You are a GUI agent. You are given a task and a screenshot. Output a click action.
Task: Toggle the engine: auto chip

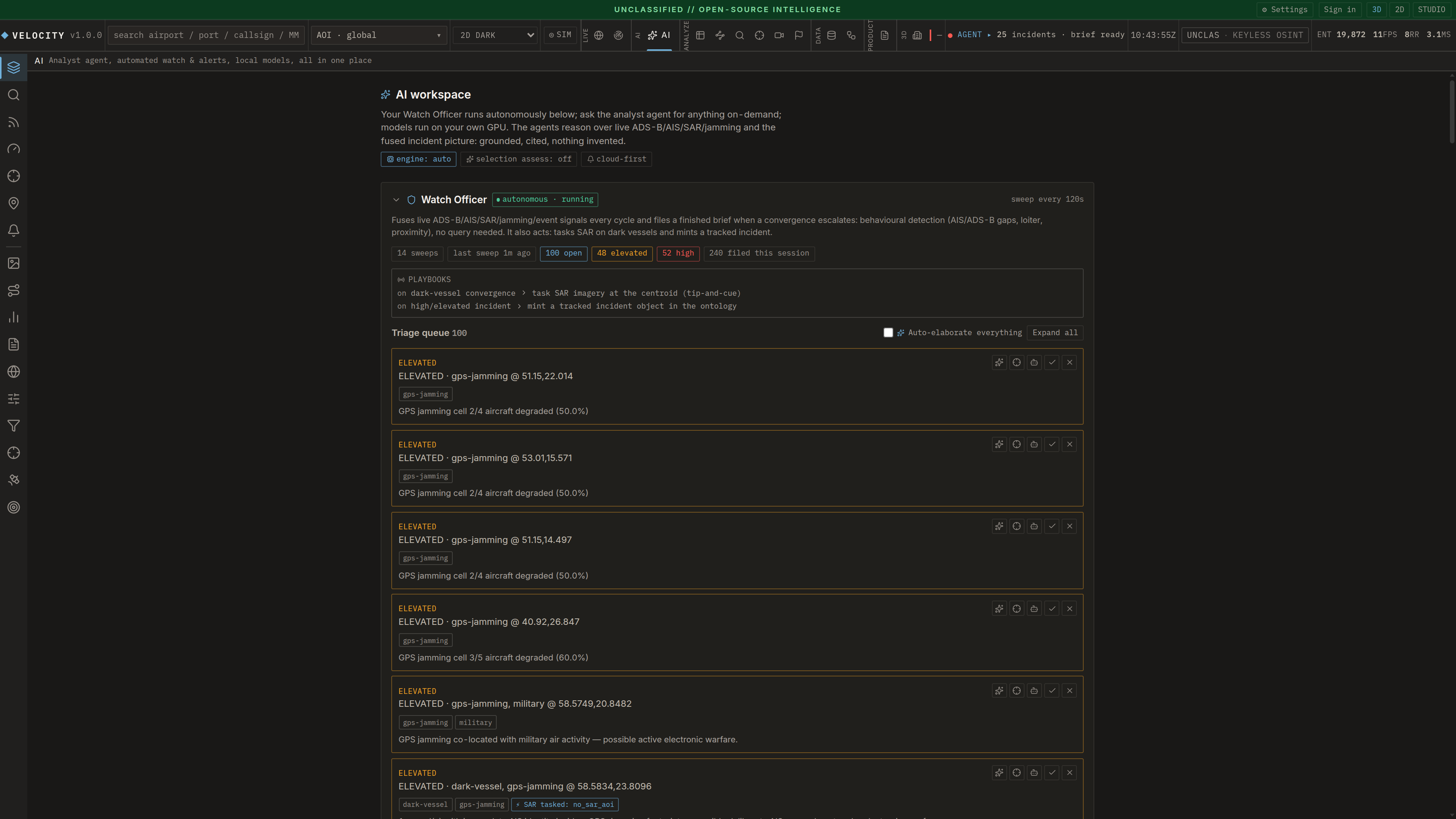419,159
